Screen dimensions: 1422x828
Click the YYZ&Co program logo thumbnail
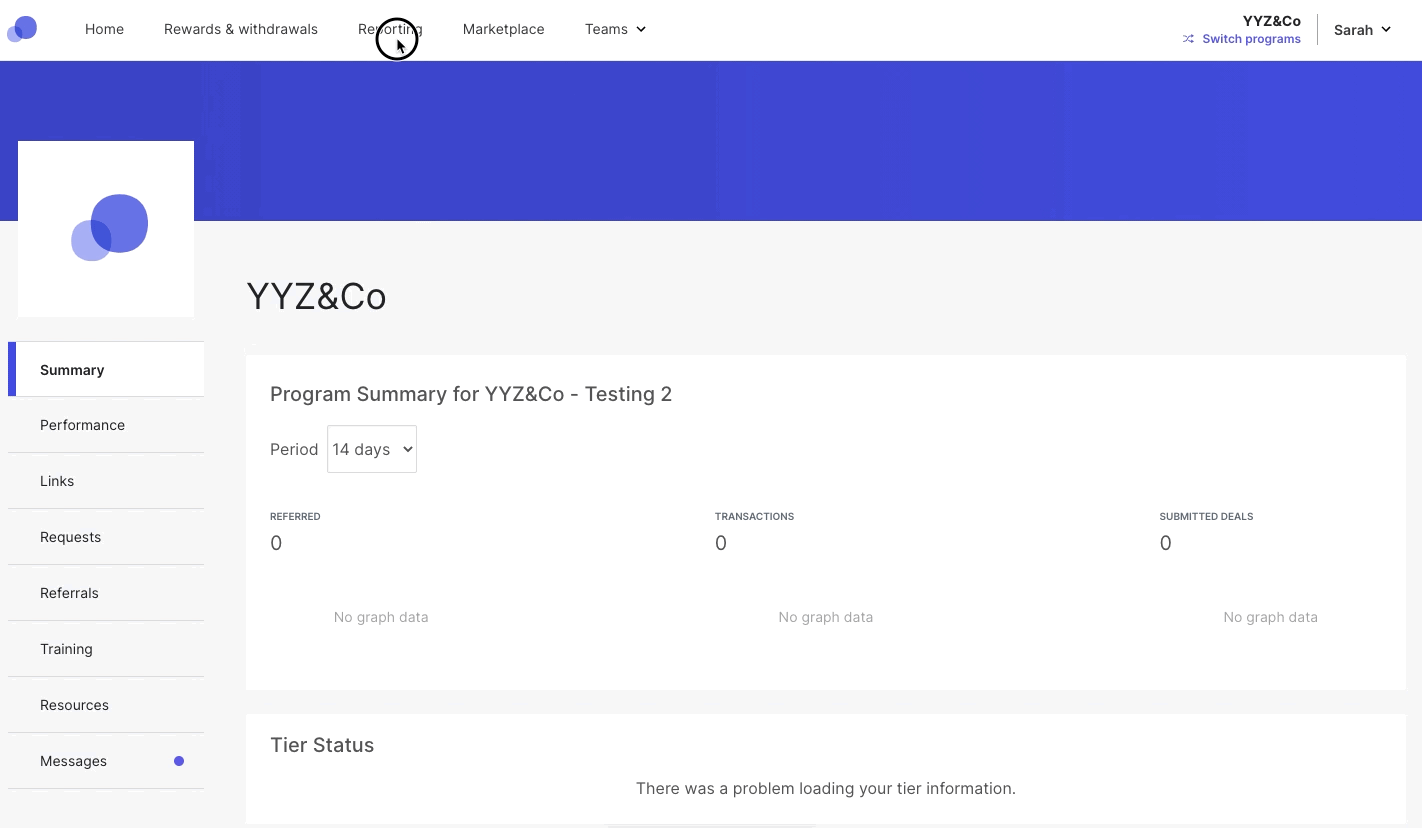[x=106, y=229]
